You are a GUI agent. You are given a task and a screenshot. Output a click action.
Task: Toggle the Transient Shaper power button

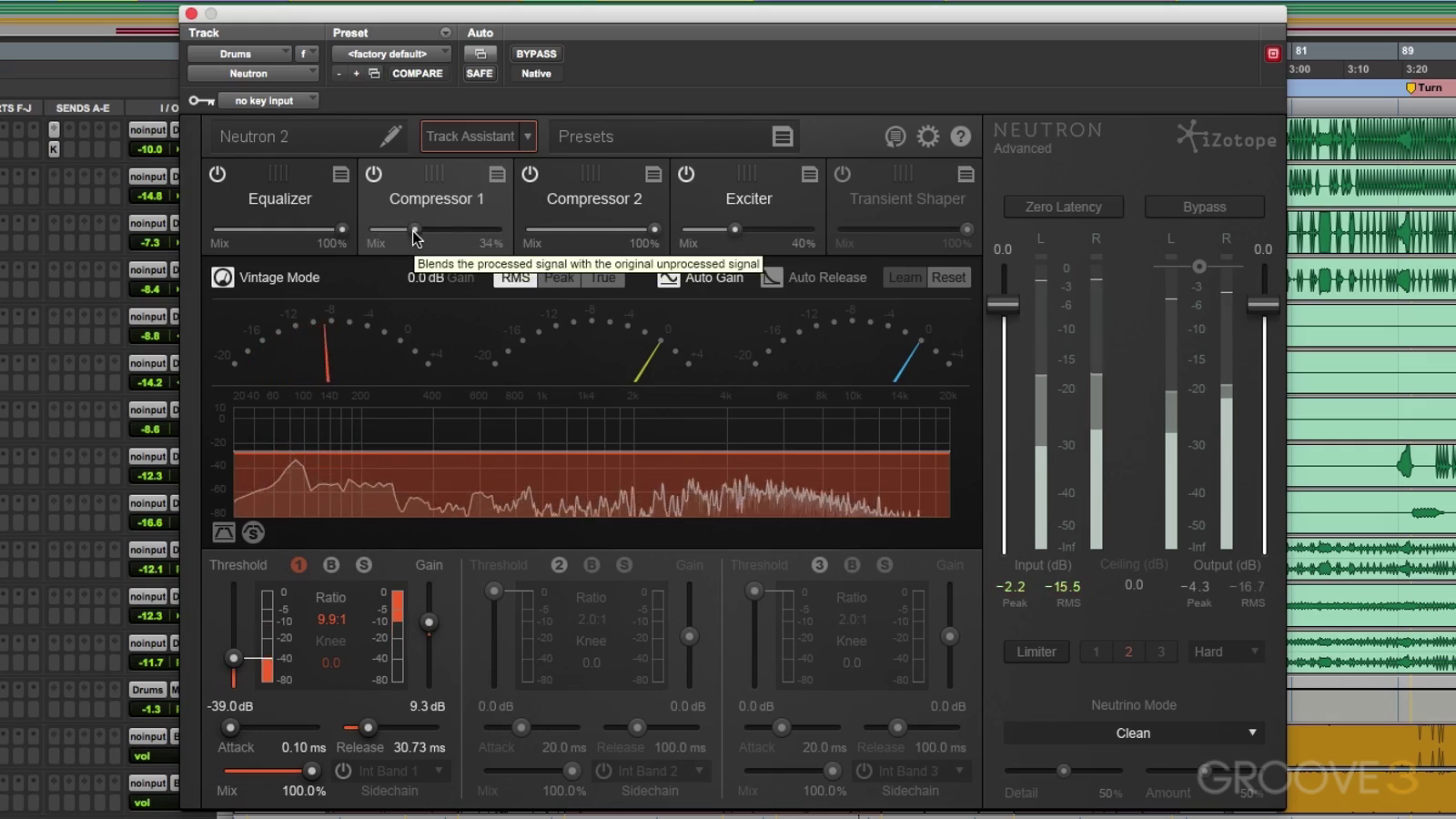(844, 174)
